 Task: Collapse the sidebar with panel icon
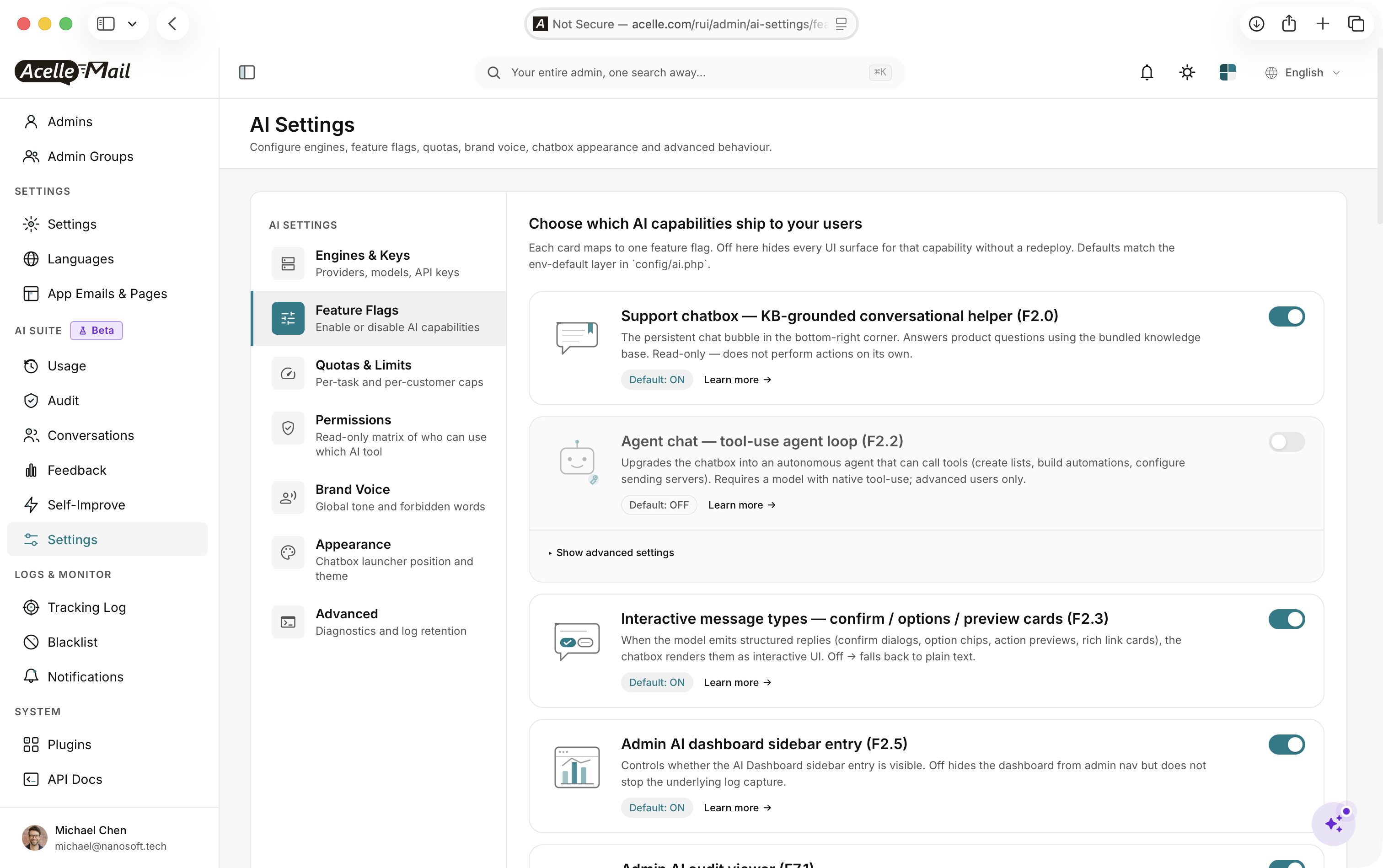pyautogui.click(x=247, y=72)
